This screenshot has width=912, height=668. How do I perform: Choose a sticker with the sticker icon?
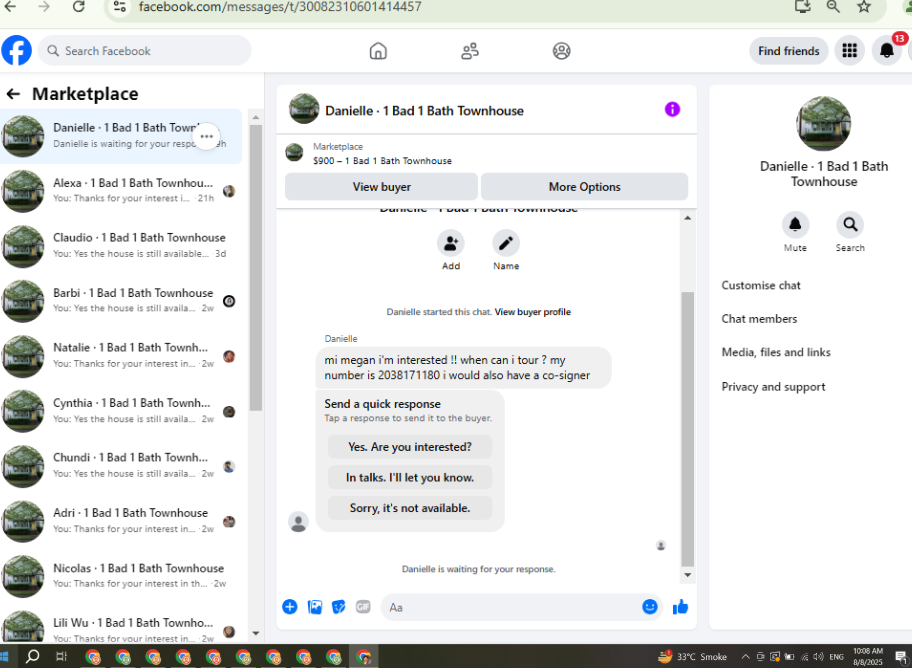339,607
